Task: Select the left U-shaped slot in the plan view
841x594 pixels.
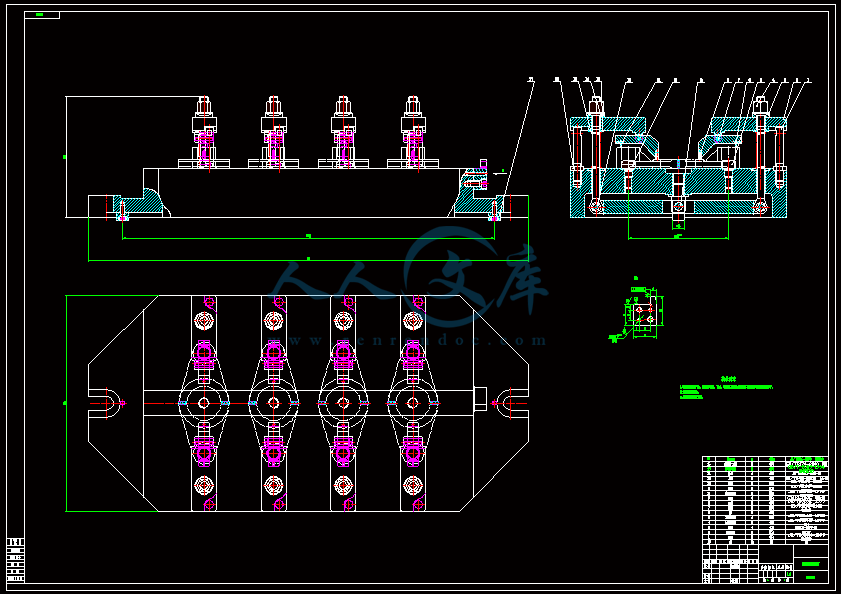Action: [x=106, y=403]
